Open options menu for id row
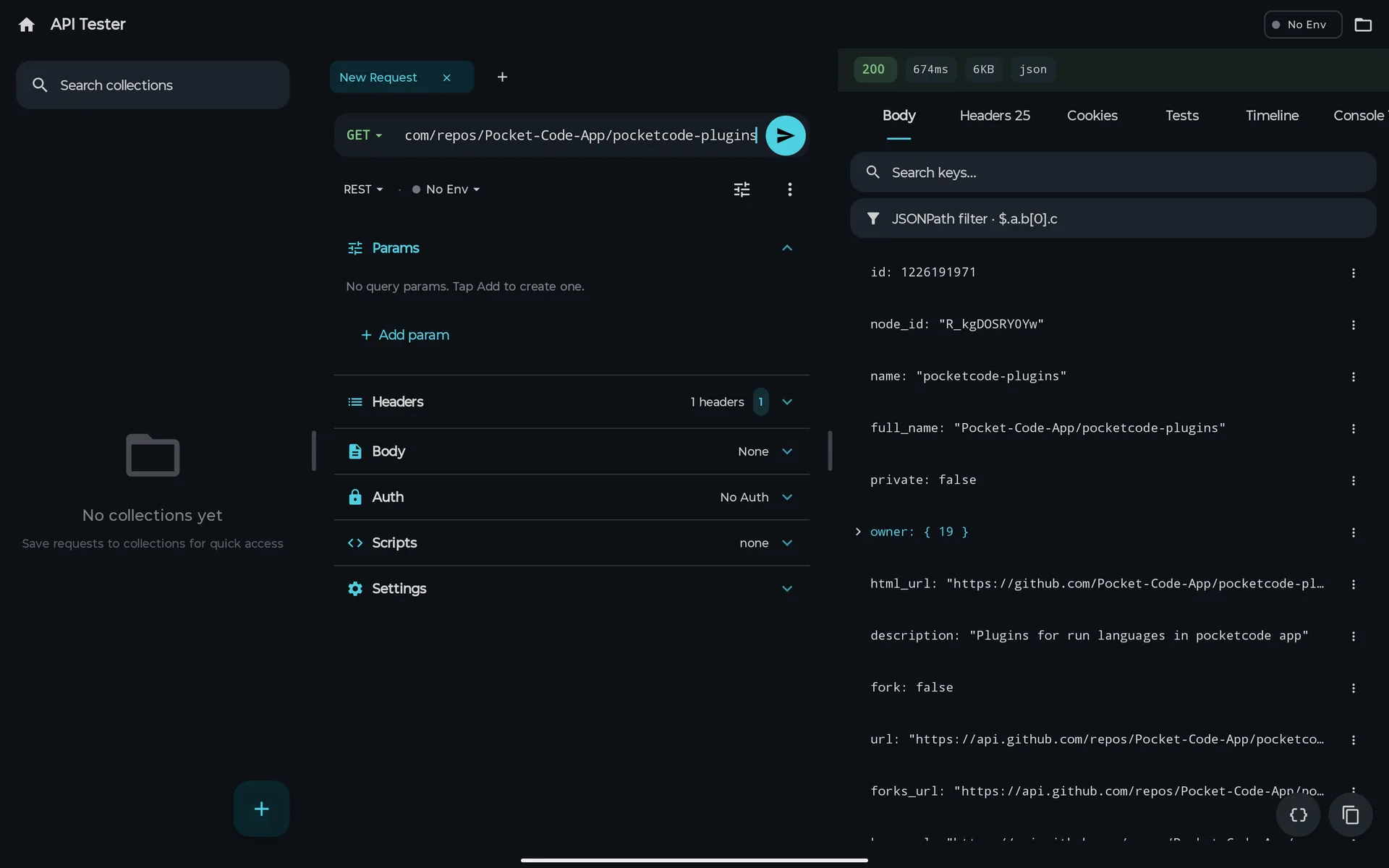Image resolution: width=1389 pixels, height=868 pixels. tap(1353, 273)
